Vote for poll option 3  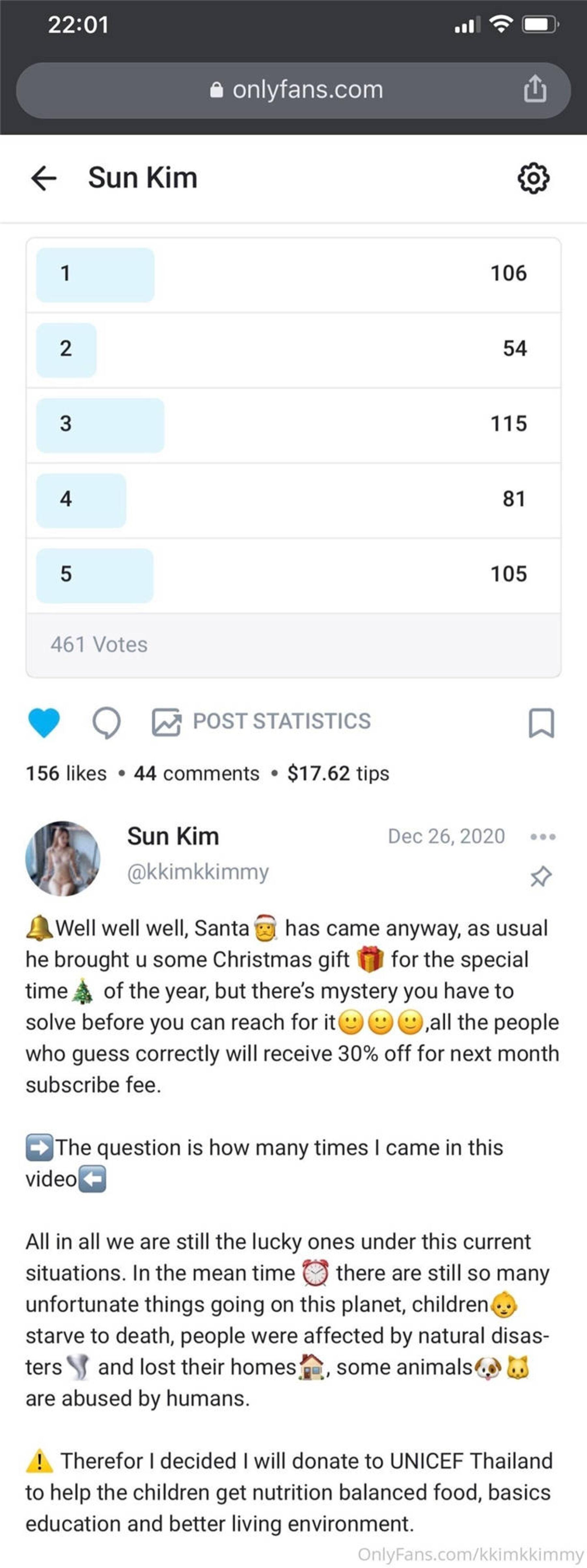tap(293, 425)
